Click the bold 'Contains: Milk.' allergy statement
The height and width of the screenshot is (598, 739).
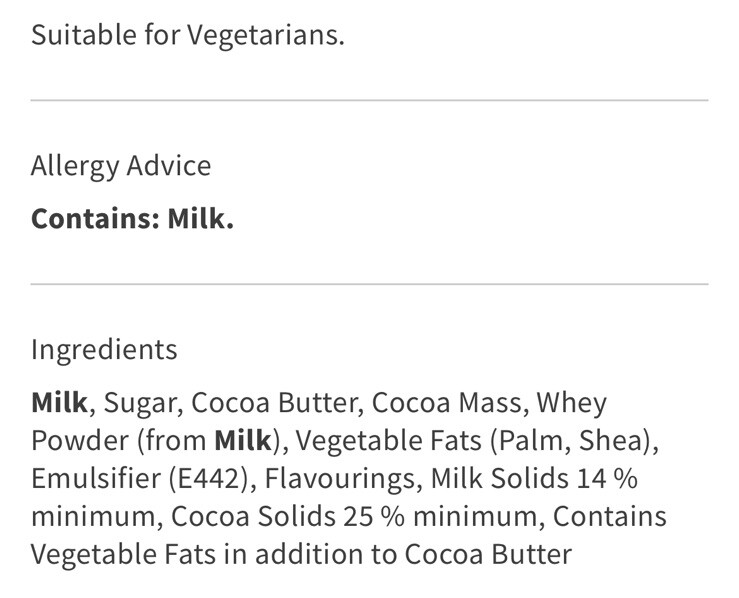point(132,219)
